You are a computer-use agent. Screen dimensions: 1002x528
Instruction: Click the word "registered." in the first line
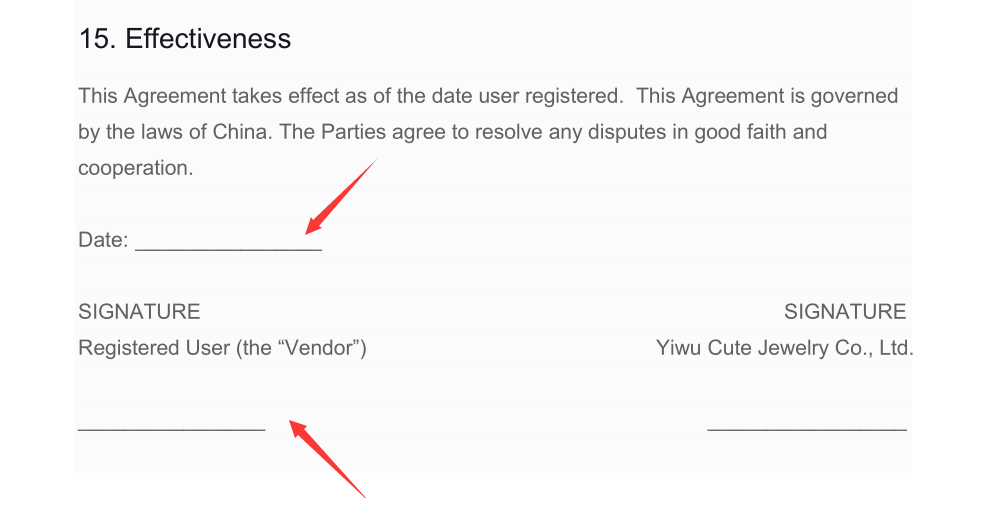(571, 96)
